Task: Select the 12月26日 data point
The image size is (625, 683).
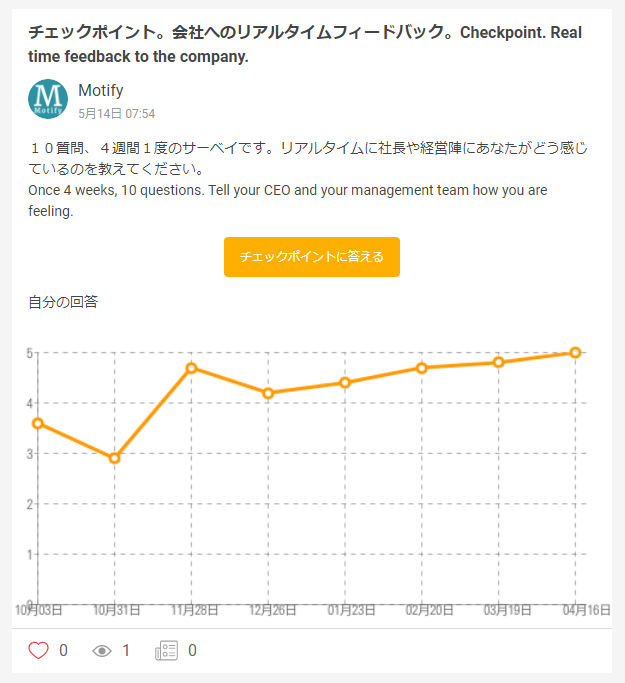Action: [268, 393]
